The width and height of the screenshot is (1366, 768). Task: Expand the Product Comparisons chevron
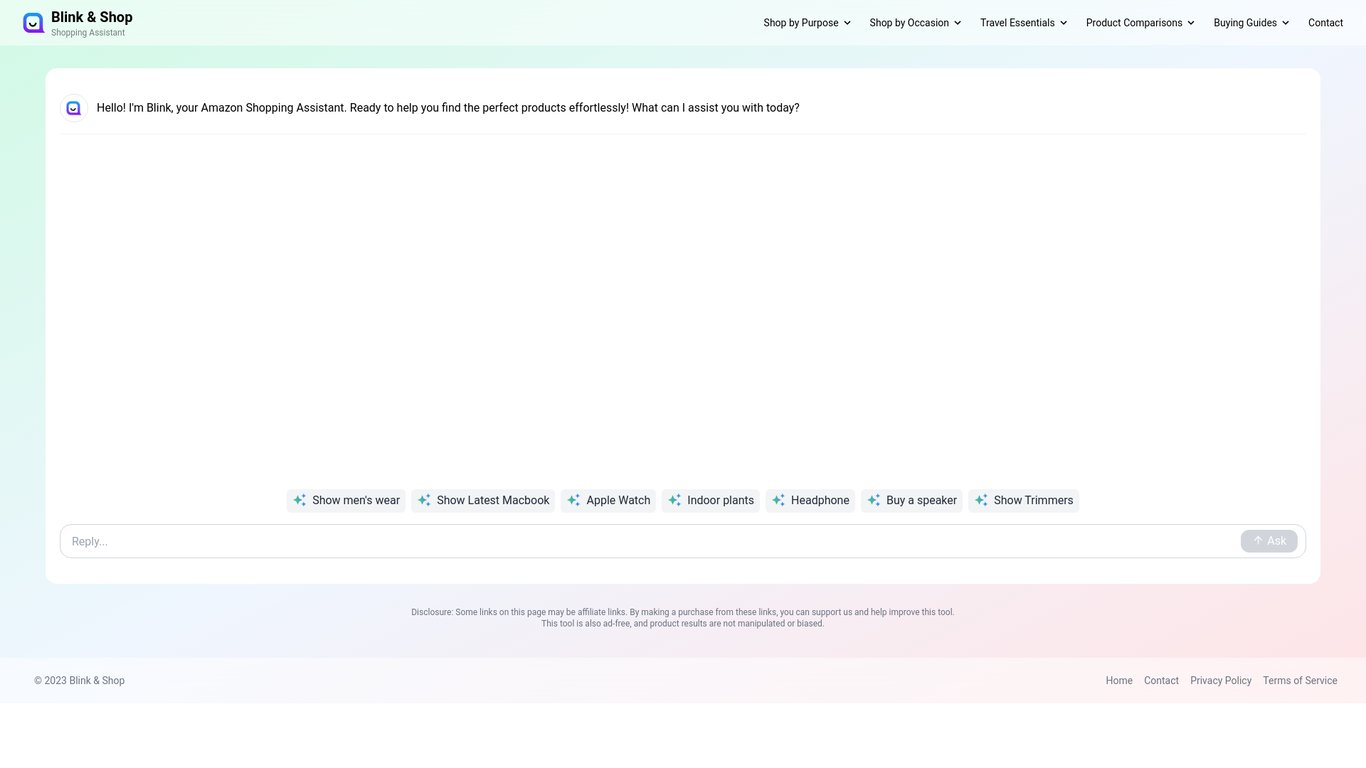click(1191, 23)
